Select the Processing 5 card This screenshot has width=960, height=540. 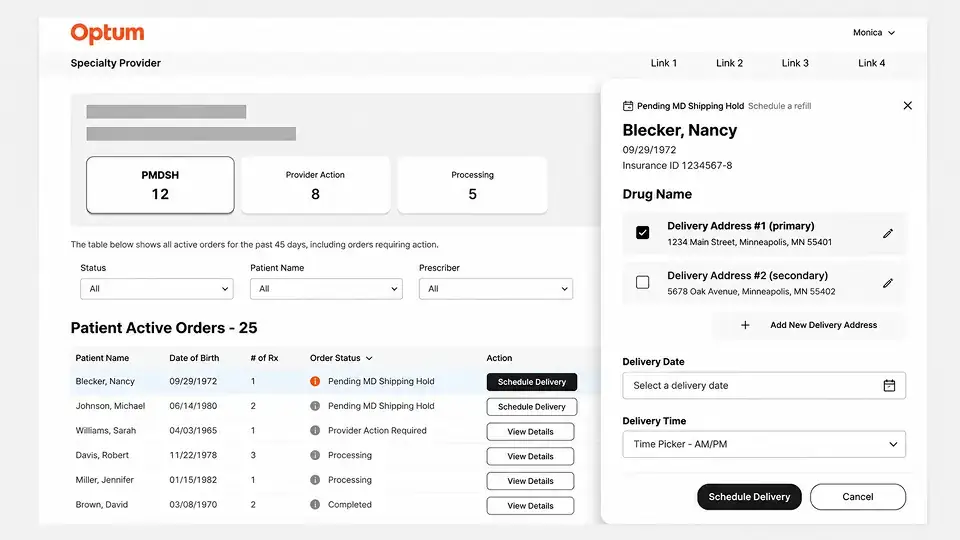[472, 185]
